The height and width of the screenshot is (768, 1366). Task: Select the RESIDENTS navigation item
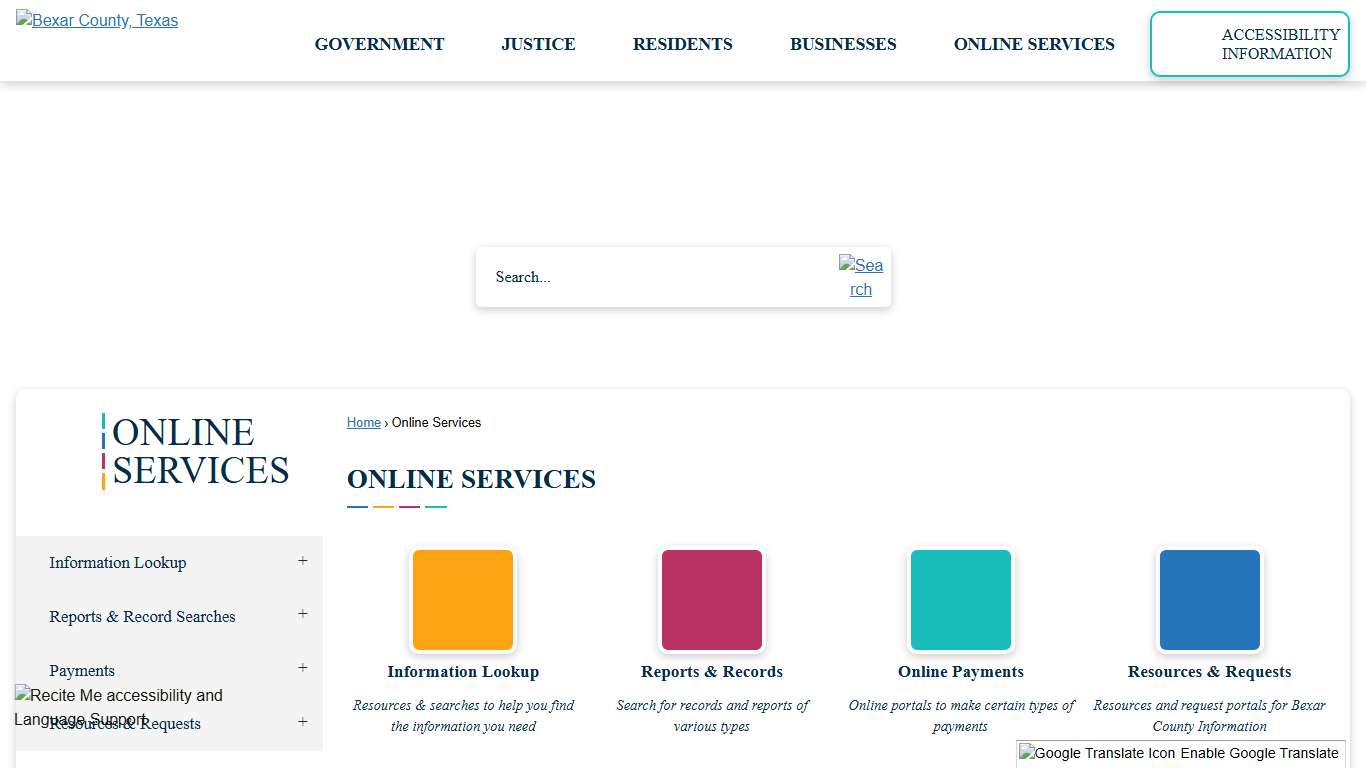click(x=682, y=44)
